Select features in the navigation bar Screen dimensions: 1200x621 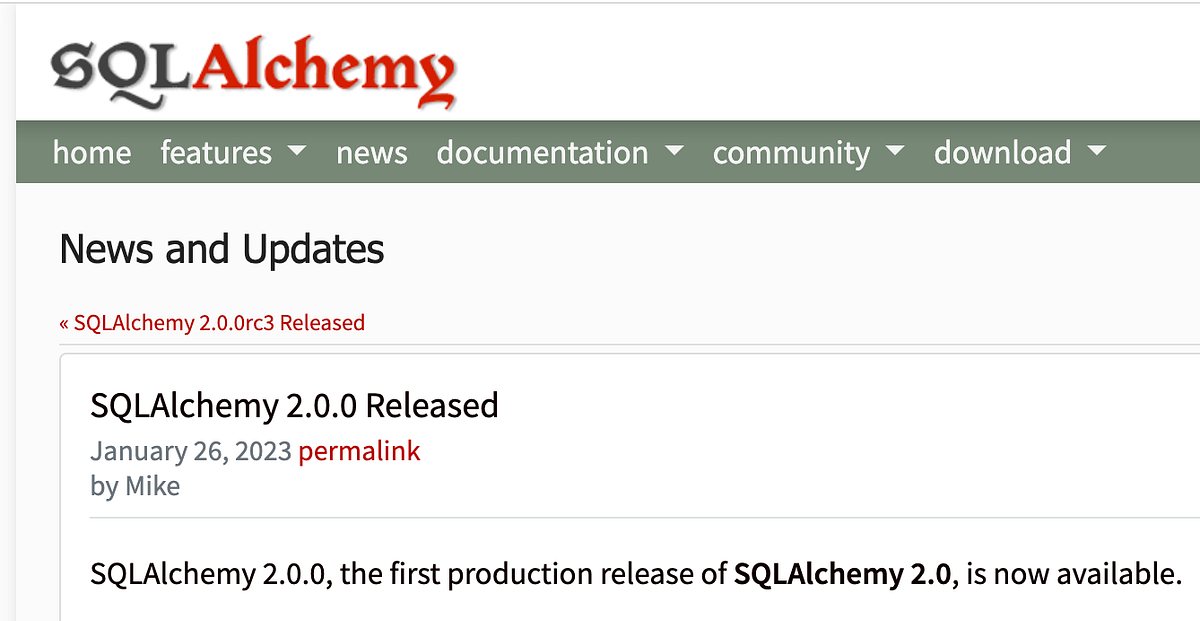pyautogui.click(x=216, y=152)
